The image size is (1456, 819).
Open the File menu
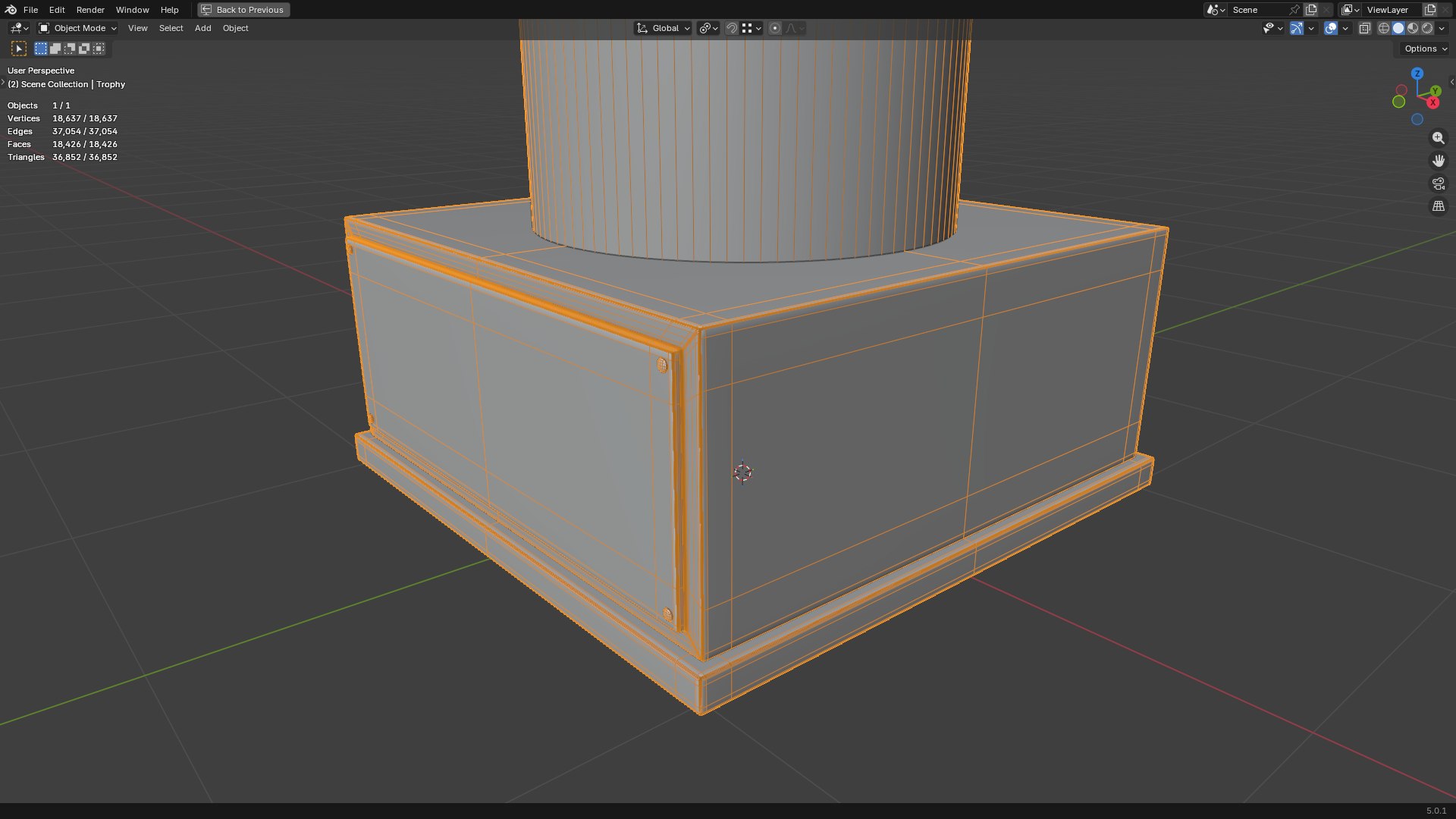pos(30,10)
